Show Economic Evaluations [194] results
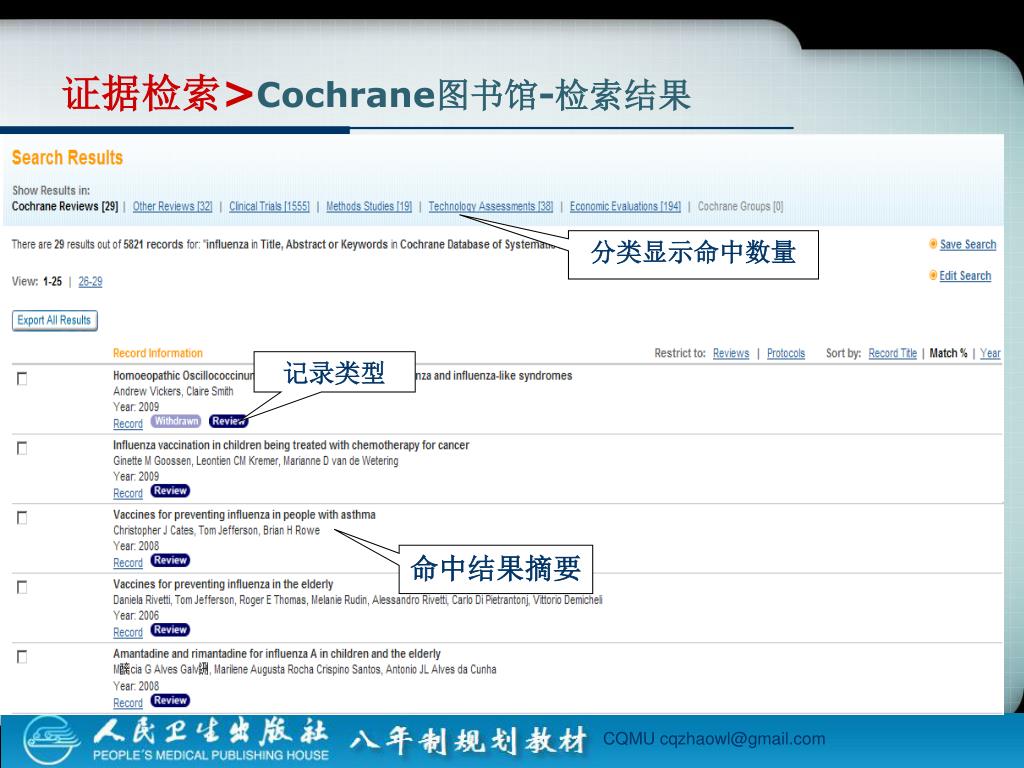The image size is (1024, 768). pos(625,206)
